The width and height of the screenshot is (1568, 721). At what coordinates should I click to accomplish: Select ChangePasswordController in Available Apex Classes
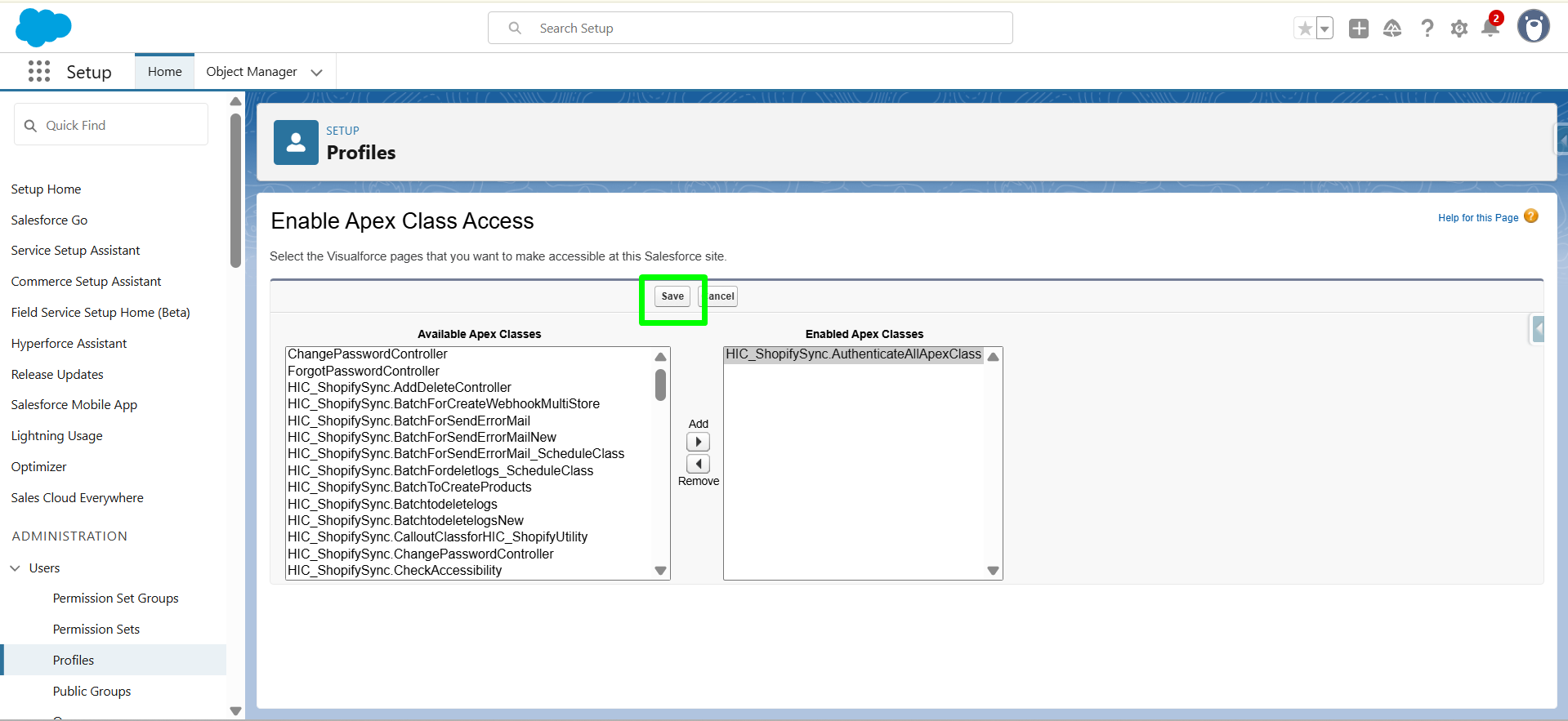(367, 354)
